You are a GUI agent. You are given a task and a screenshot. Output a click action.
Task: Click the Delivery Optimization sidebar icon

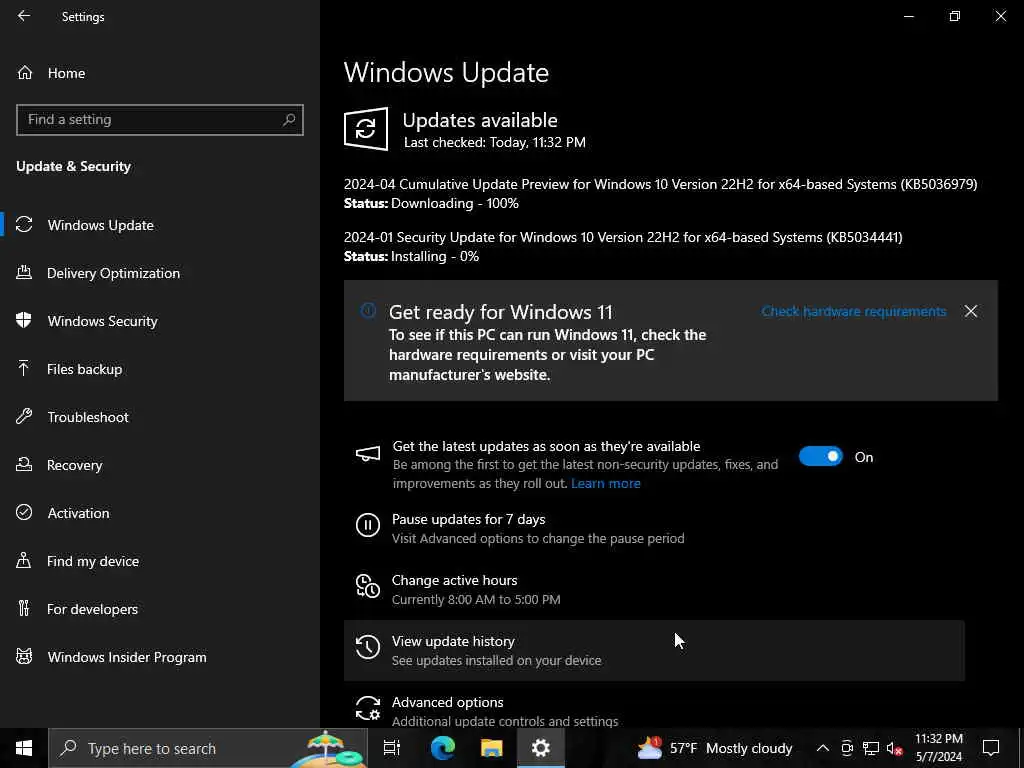[x=24, y=273]
